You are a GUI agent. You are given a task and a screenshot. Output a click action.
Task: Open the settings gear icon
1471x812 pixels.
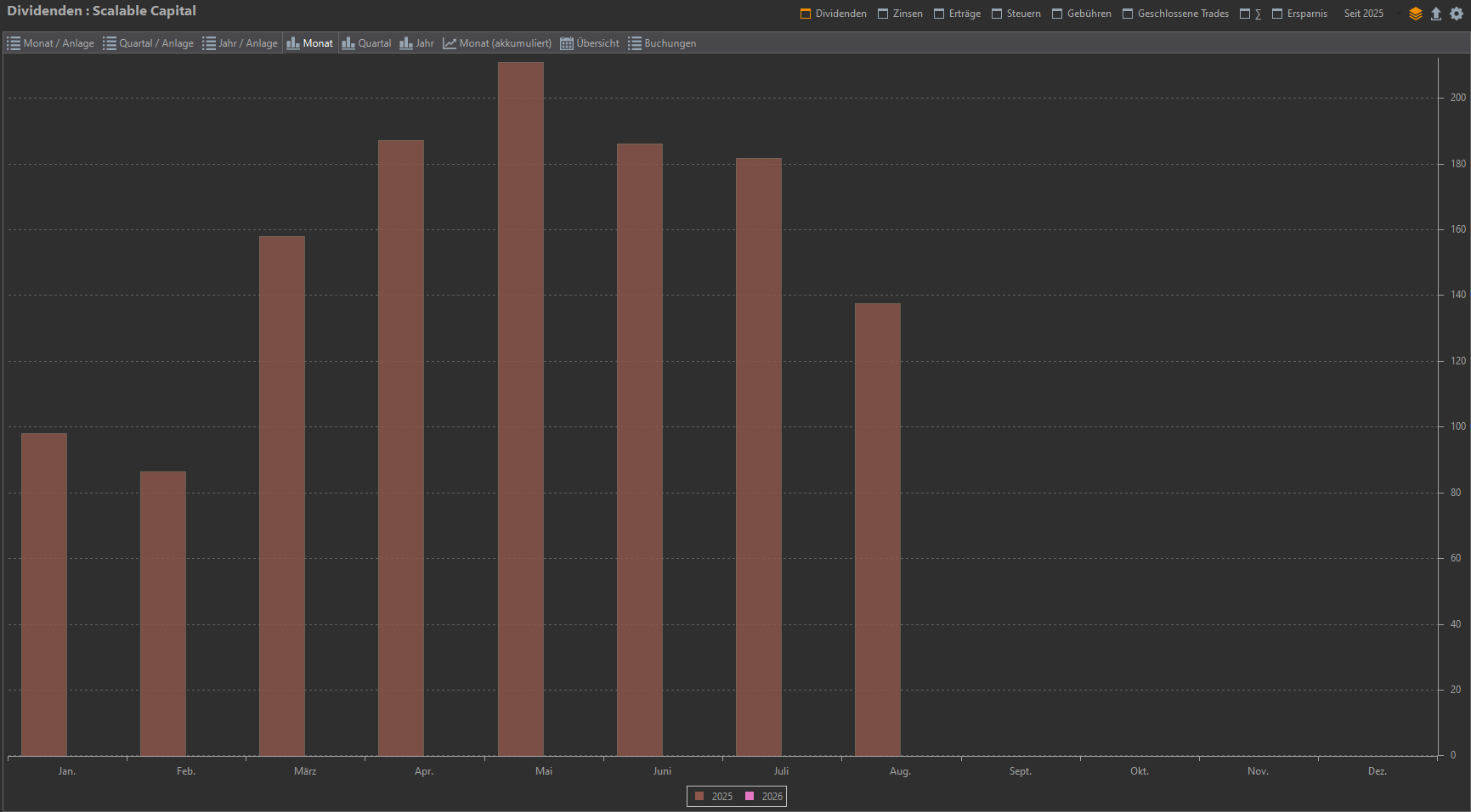point(1457,14)
